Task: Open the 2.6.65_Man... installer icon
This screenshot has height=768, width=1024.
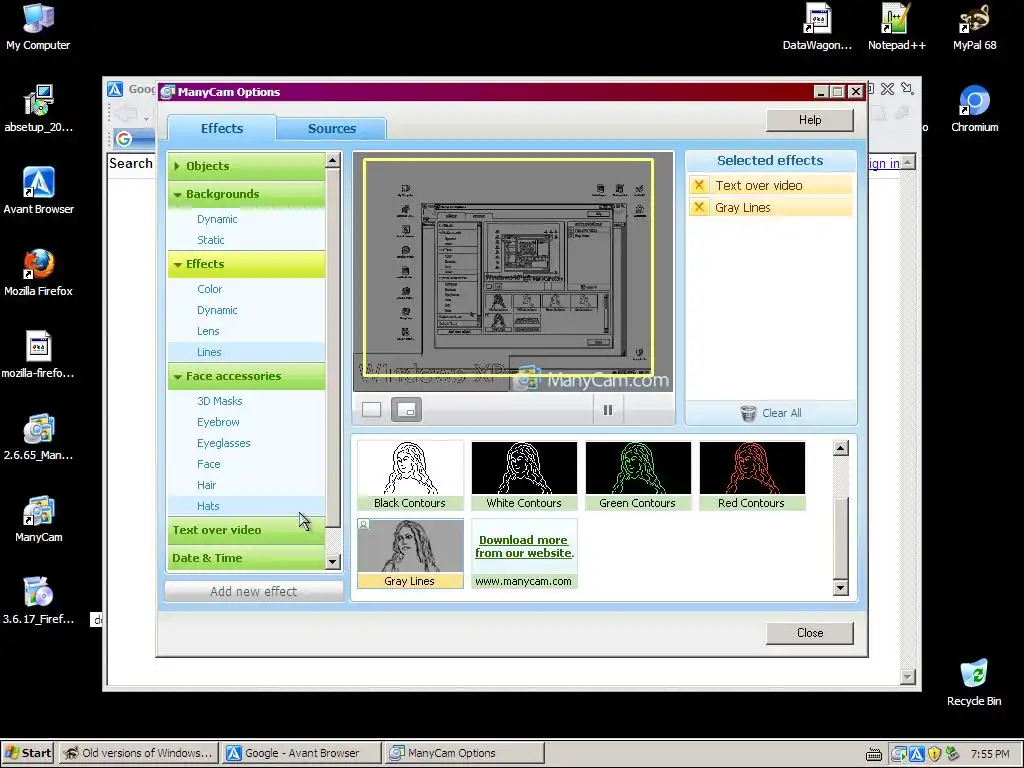Action: coord(38,437)
